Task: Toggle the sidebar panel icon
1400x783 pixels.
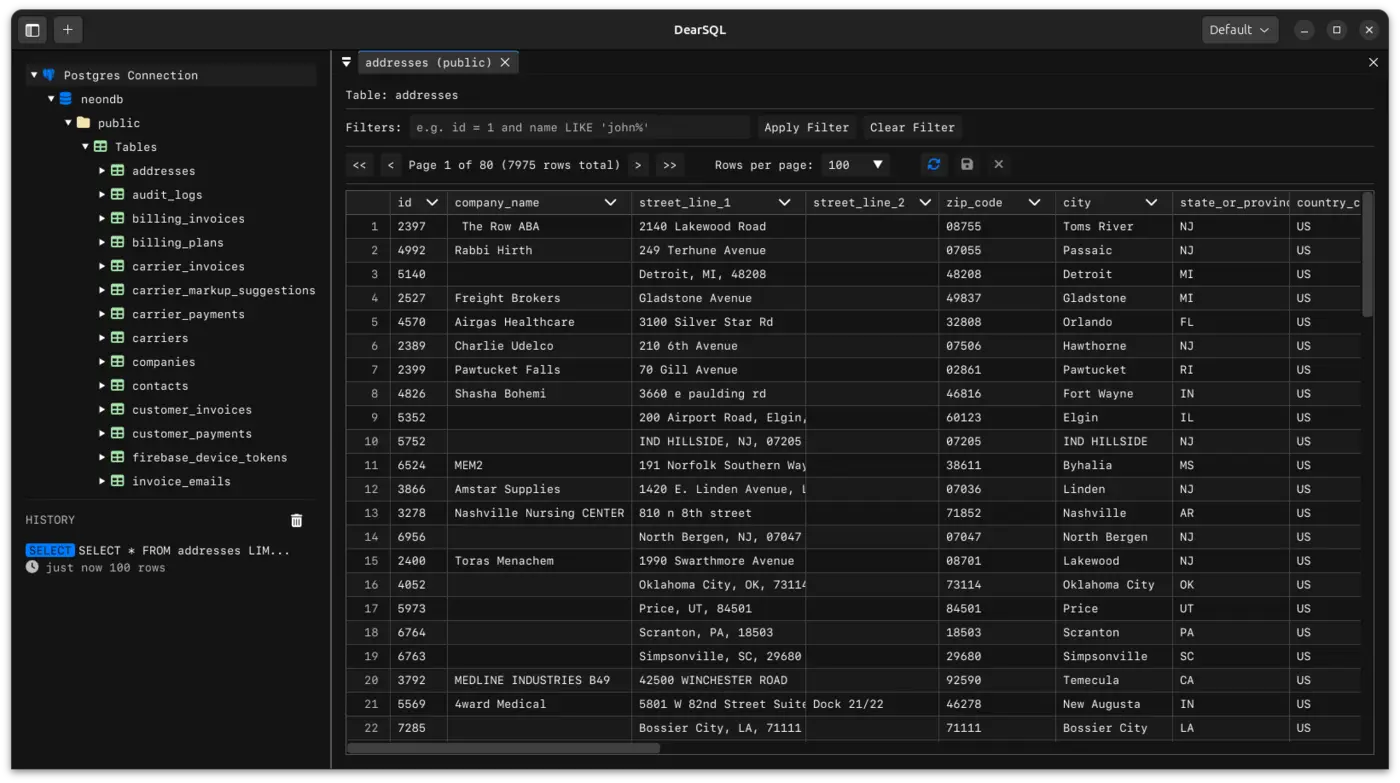Action: (31, 29)
